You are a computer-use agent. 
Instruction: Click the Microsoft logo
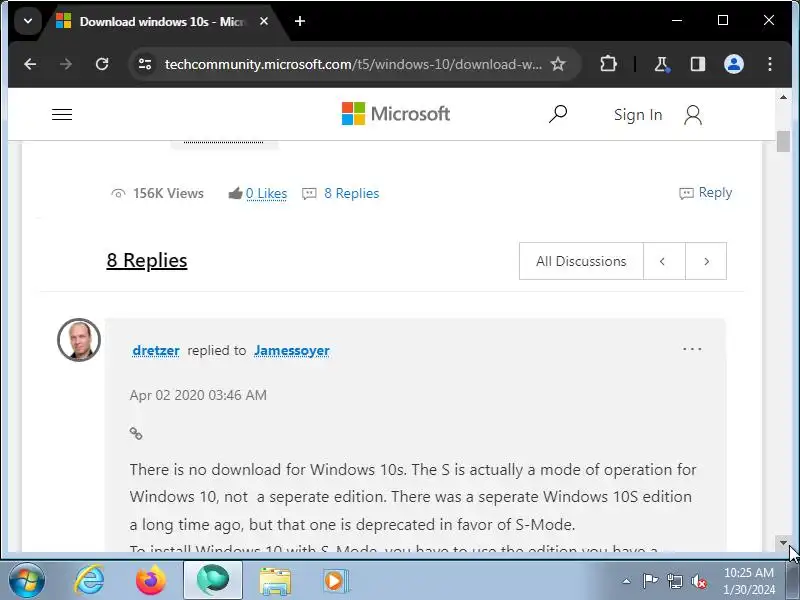click(396, 114)
